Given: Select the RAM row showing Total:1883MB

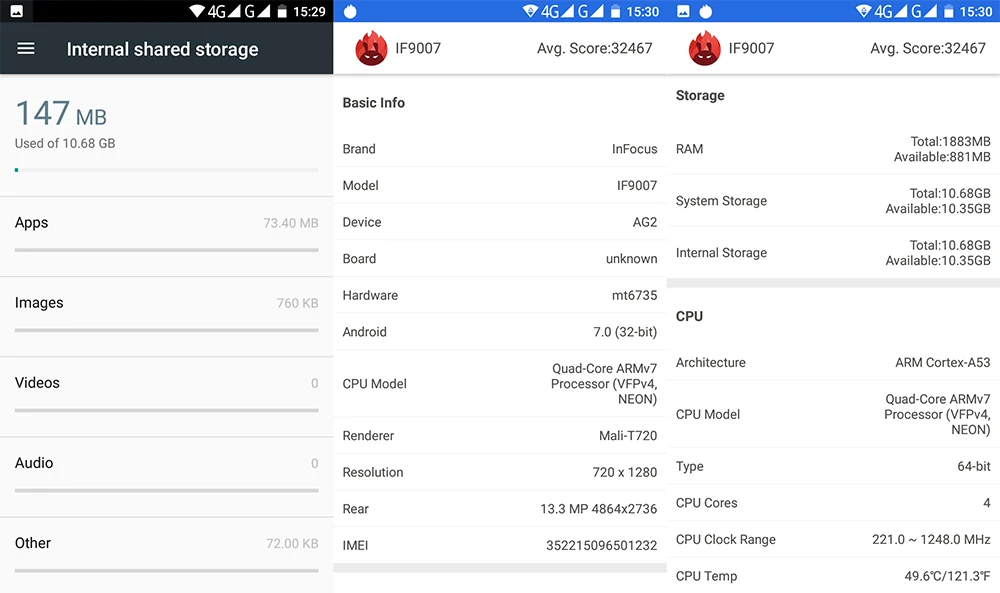Looking at the screenshot, I should tap(833, 149).
